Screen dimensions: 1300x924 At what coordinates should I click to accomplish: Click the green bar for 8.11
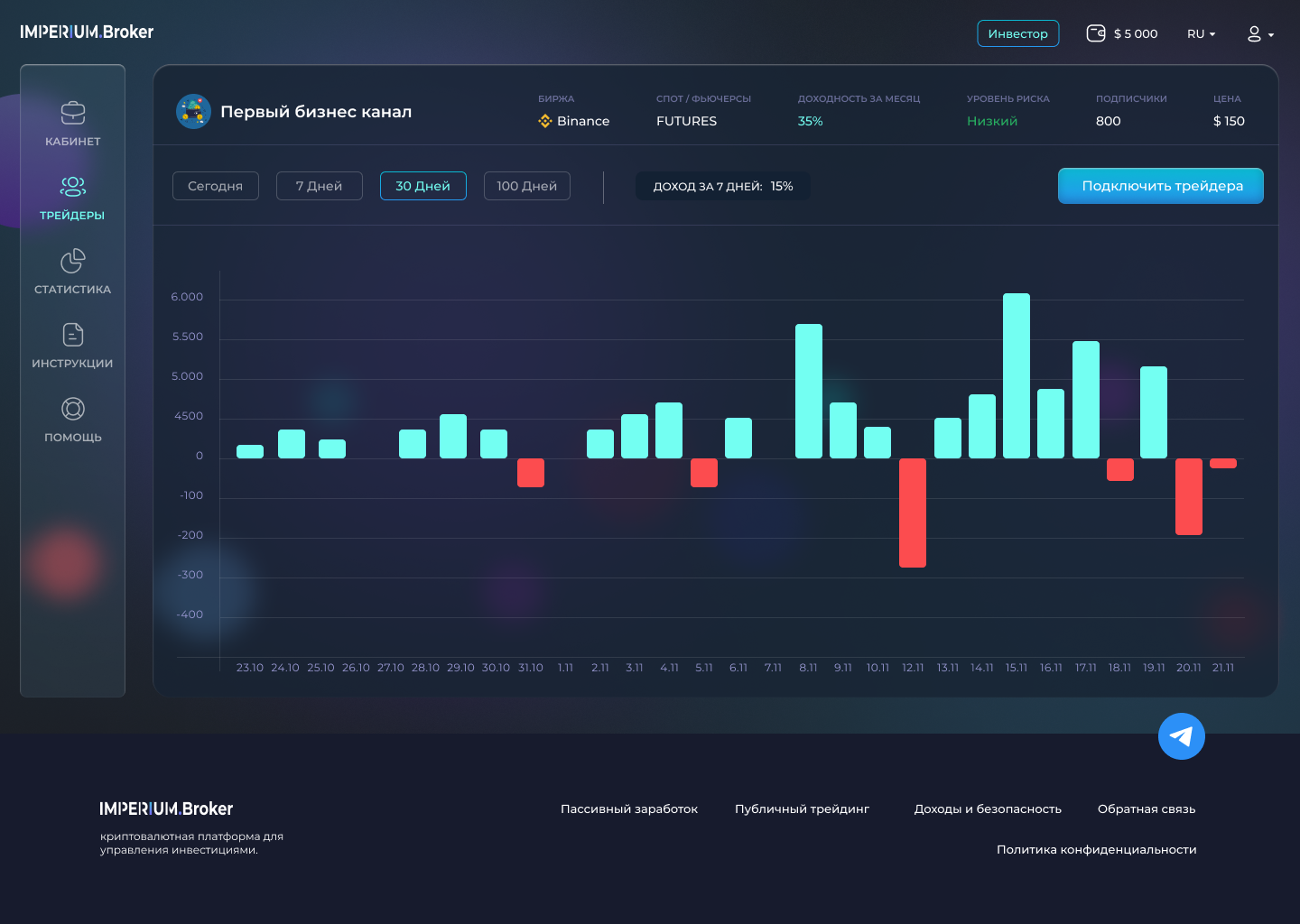(x=809, y=391)
